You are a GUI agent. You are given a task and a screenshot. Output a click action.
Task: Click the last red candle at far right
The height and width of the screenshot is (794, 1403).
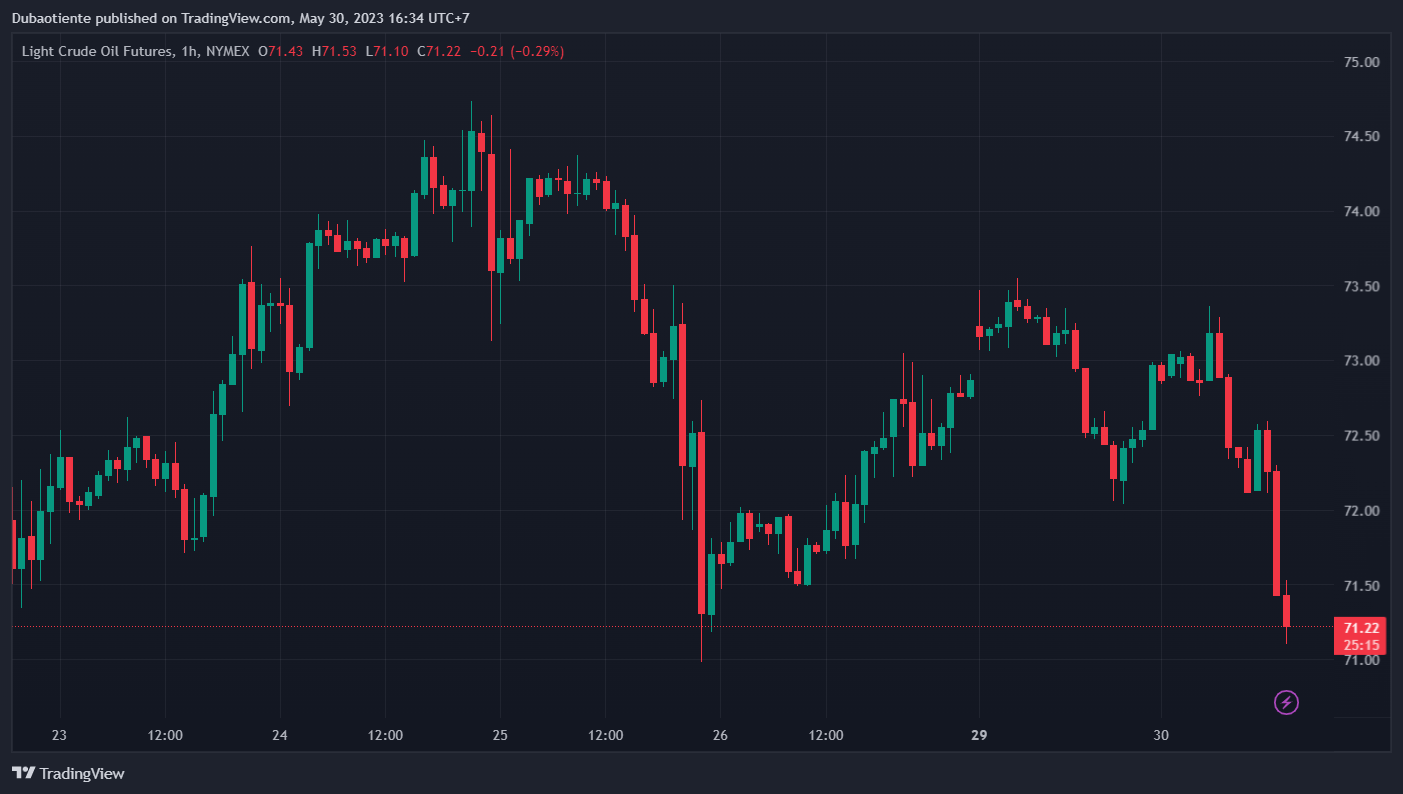(1286, 610)
